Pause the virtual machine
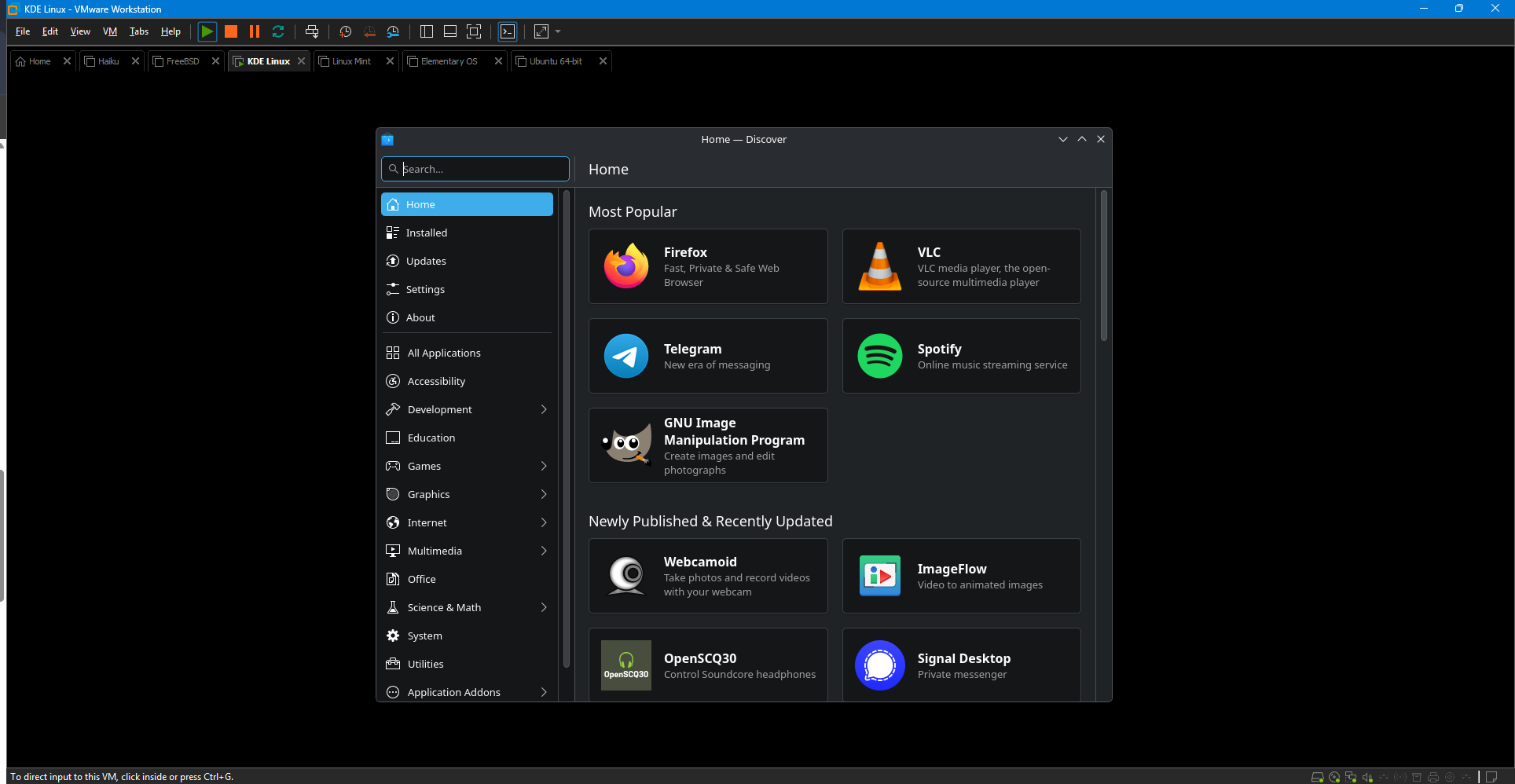Viewport: 1515px width, 784px height. pyautogui.click(x=254, y=31)
